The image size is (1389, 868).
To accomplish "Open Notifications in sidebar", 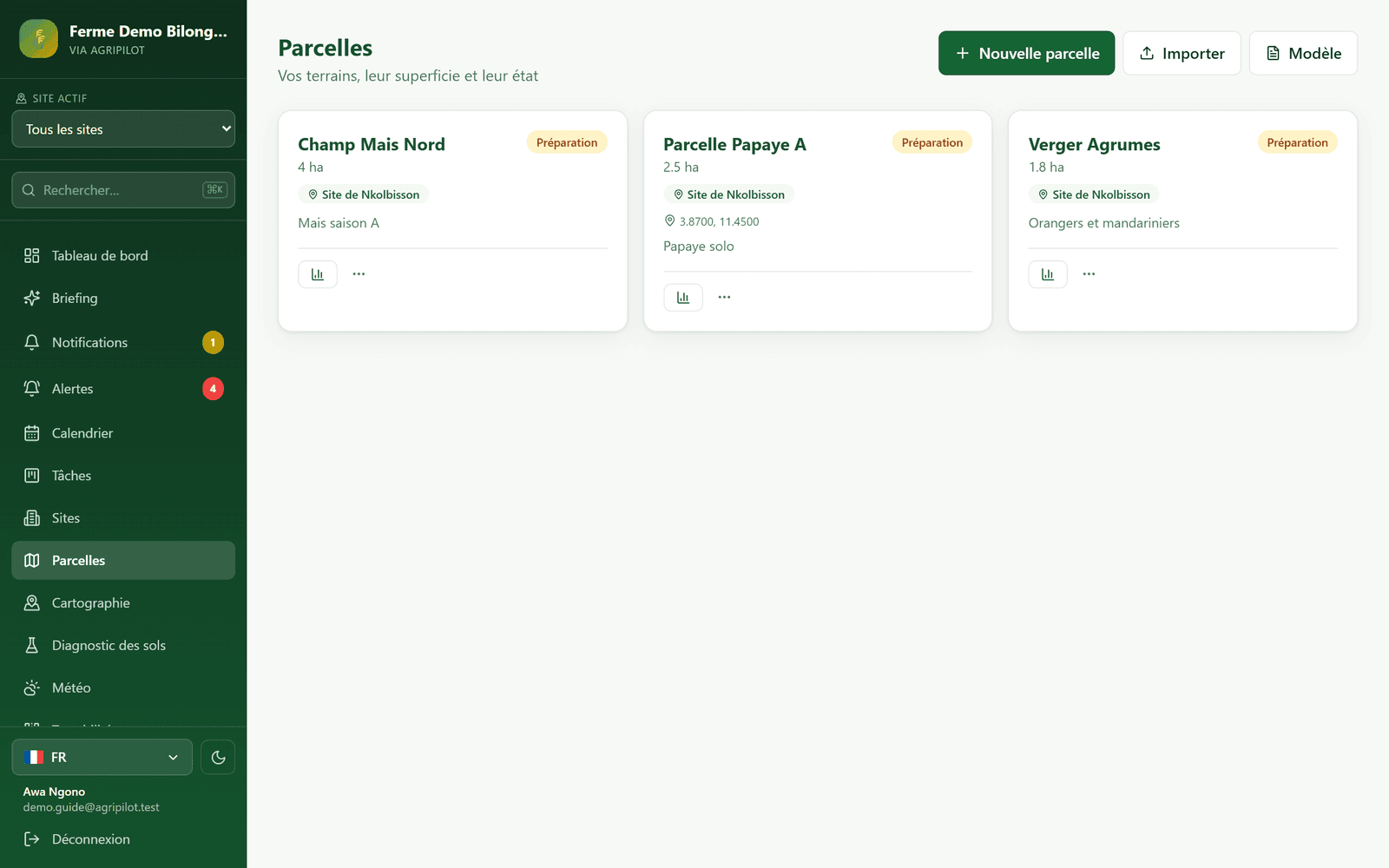I will [x=123, y=343].
